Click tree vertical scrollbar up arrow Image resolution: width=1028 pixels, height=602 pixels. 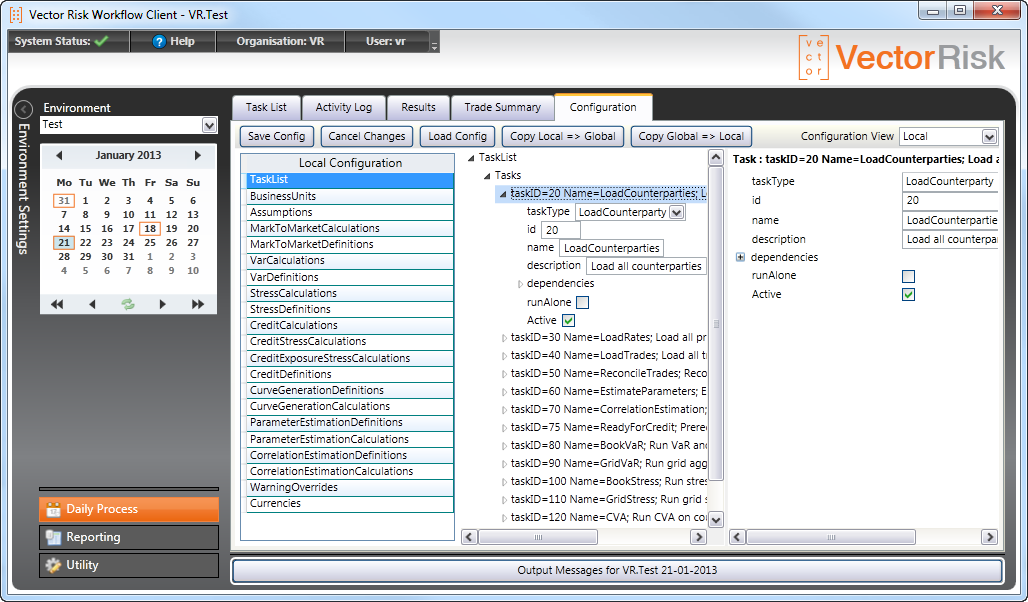[716, 157]
